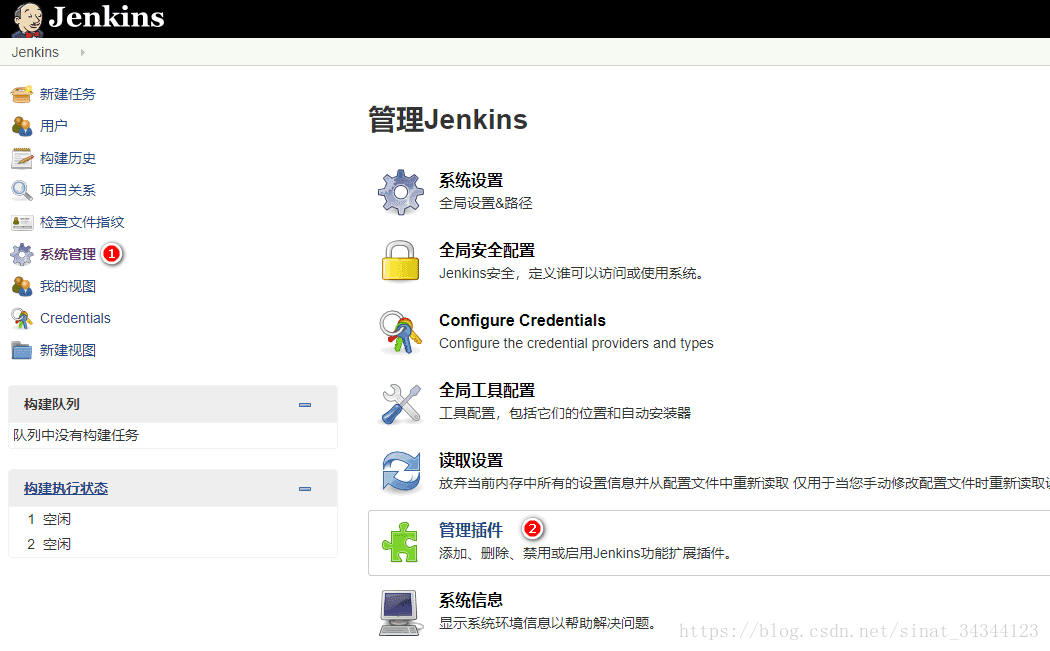
Task: Click the wrench and screwdriver 全局工具配置 icon
Action: pos(400,403)
